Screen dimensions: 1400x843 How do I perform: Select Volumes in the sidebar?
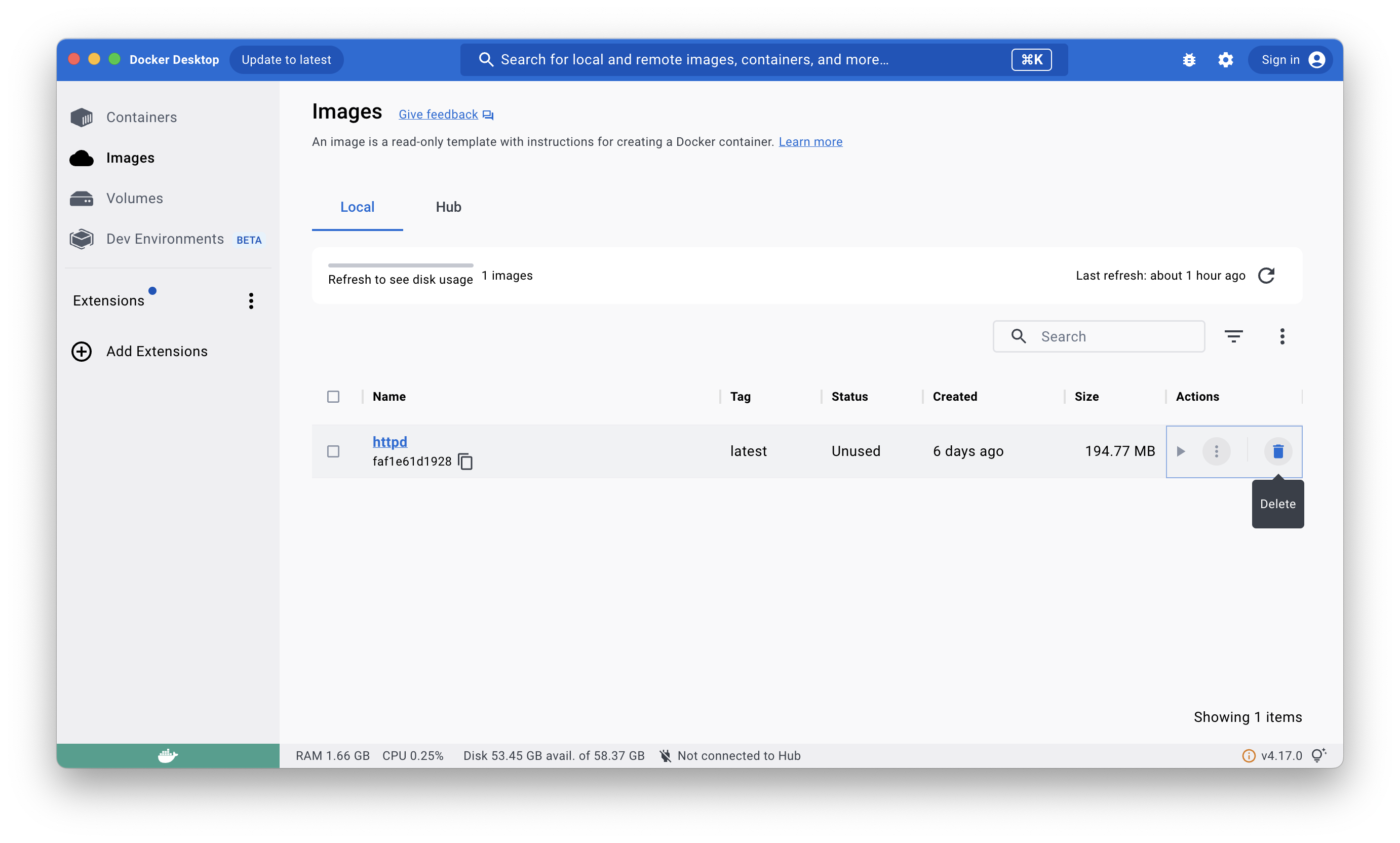(x=134, y=198)
